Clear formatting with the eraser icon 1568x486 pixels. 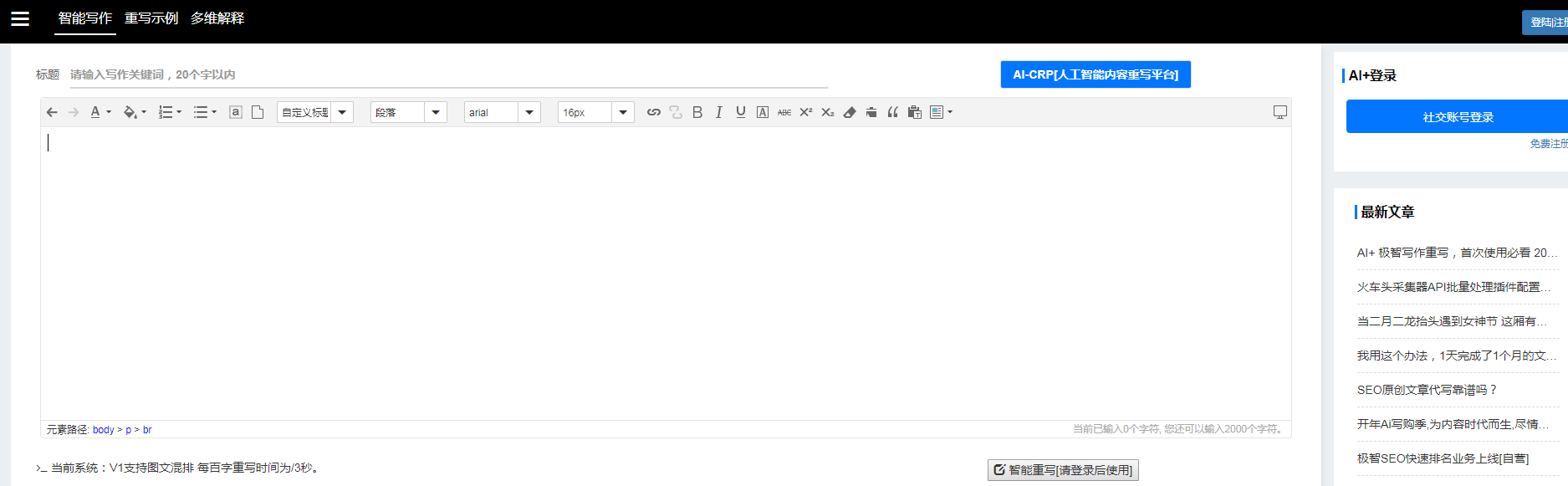850,112
